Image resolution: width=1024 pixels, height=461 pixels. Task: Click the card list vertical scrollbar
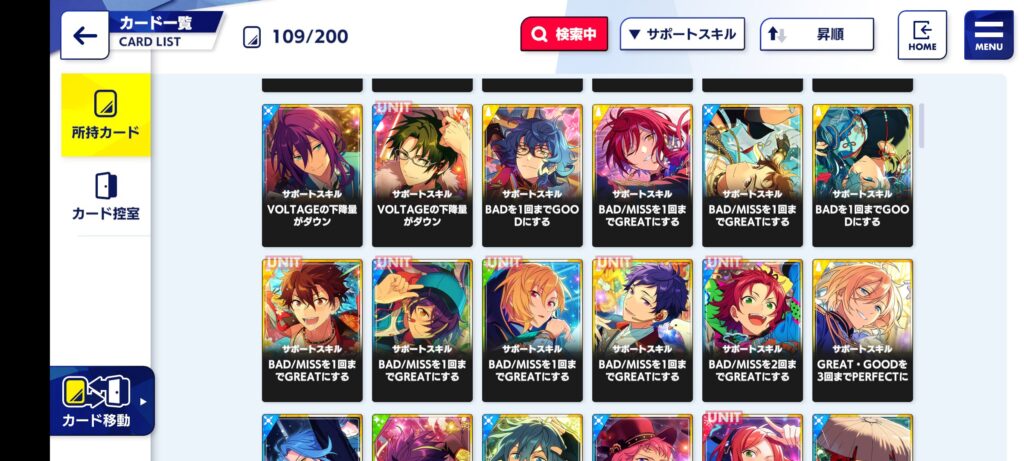(x=921, y=125)
